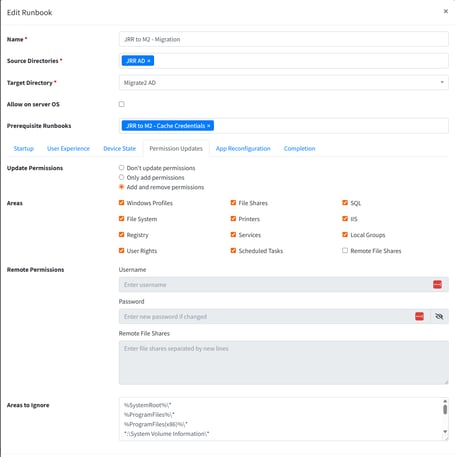The width and height of the screenshot is (455, 457).
Task: Switch to the Startup tab
Action: coord(24,148)
